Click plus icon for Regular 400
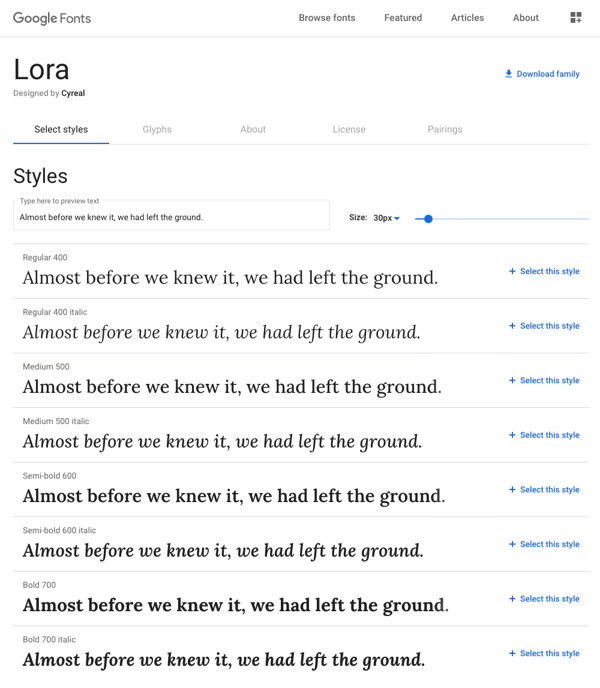The width and height of the screenshot is (600, 688). (512, 271)
